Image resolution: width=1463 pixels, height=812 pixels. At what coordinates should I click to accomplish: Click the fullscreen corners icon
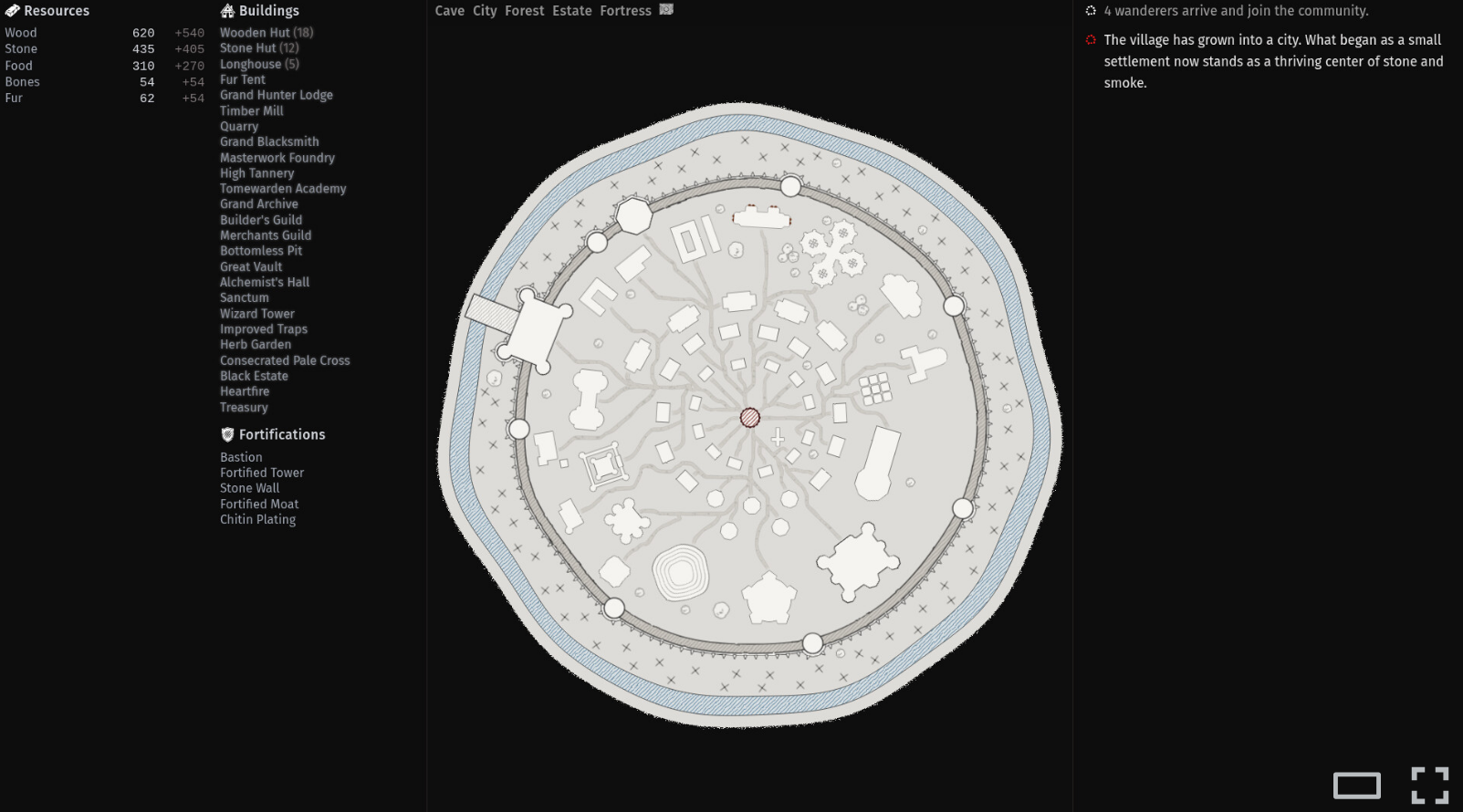click(x=1429, y=786)
